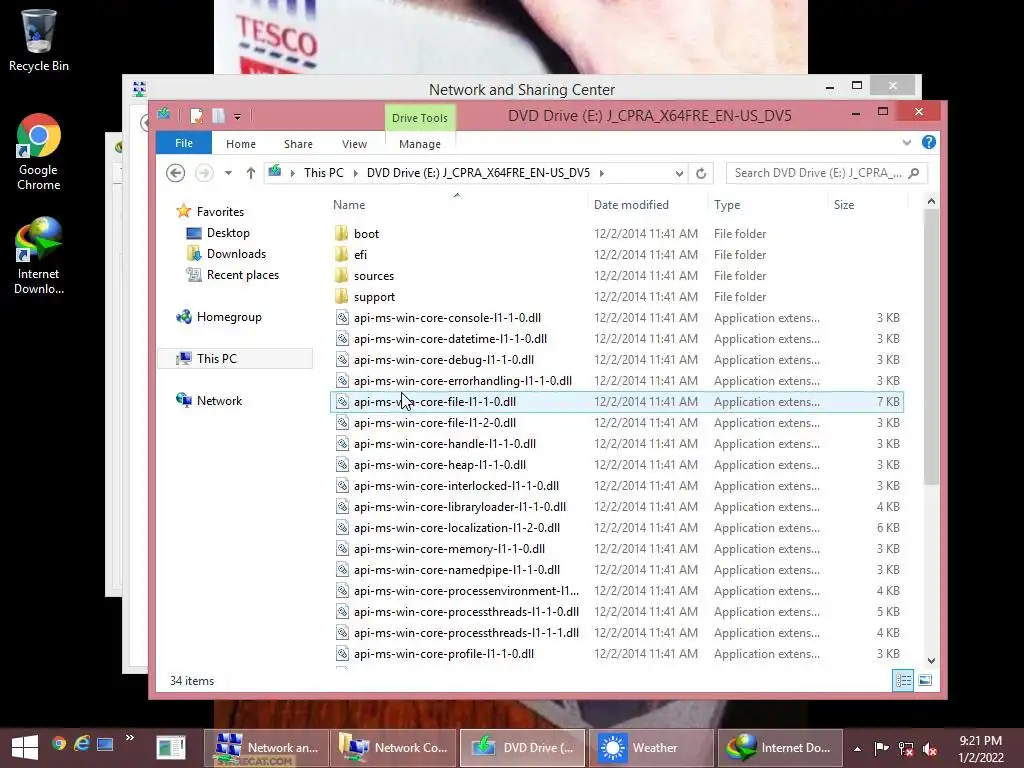Select api-ms-win-core-debug-l1-1-0.dll file
This screenshot has width=1024, height=768.
click(617, 360)
